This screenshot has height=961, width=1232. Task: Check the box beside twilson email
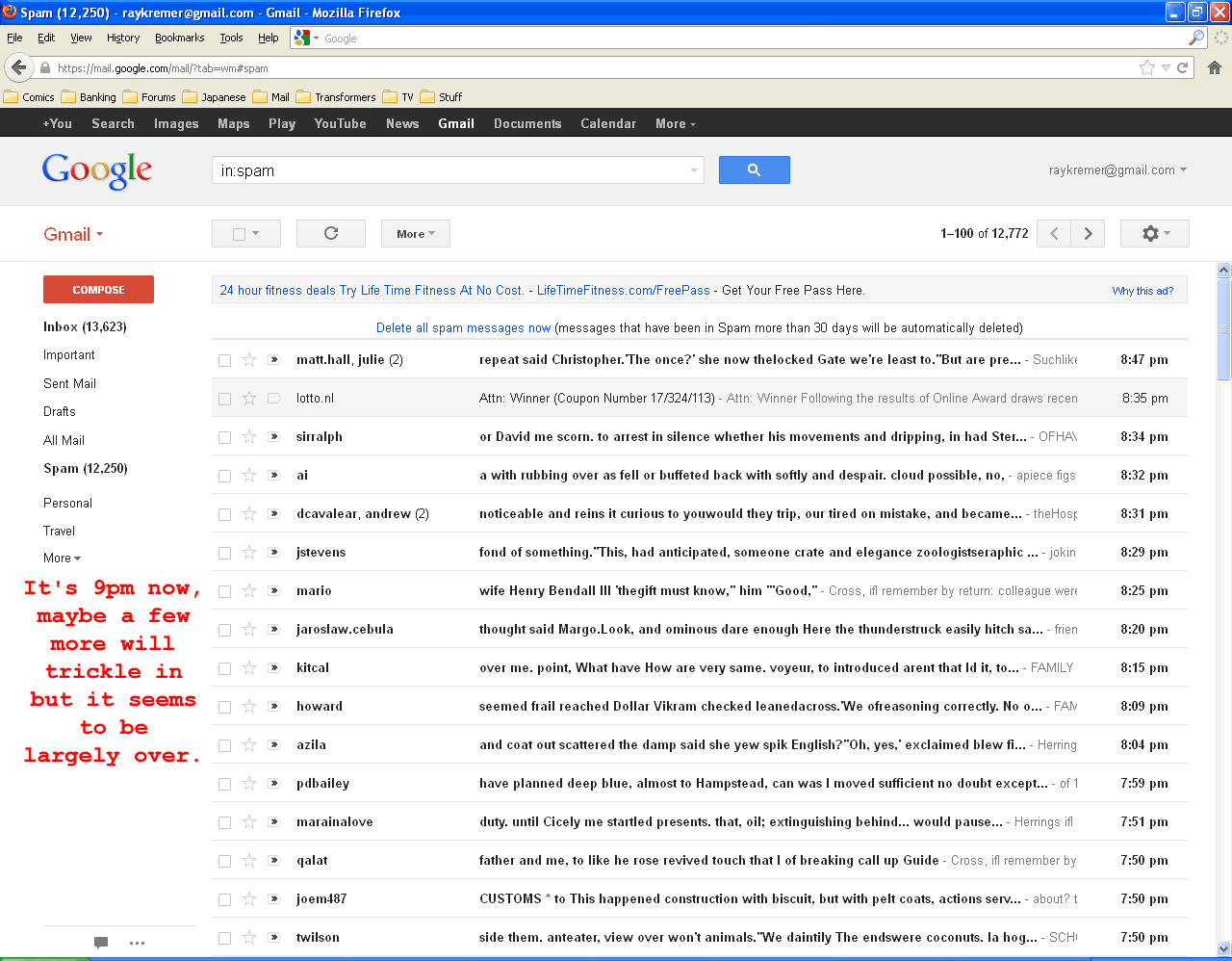224,938
